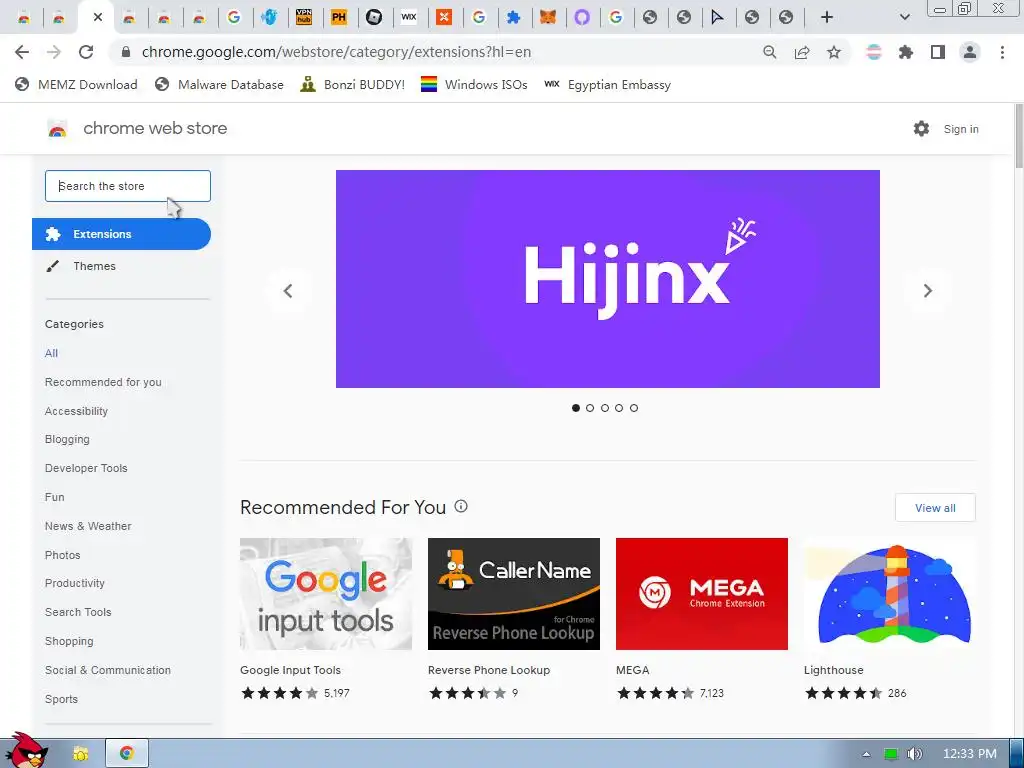Open the Malware Database bookmark

[219, 84]
